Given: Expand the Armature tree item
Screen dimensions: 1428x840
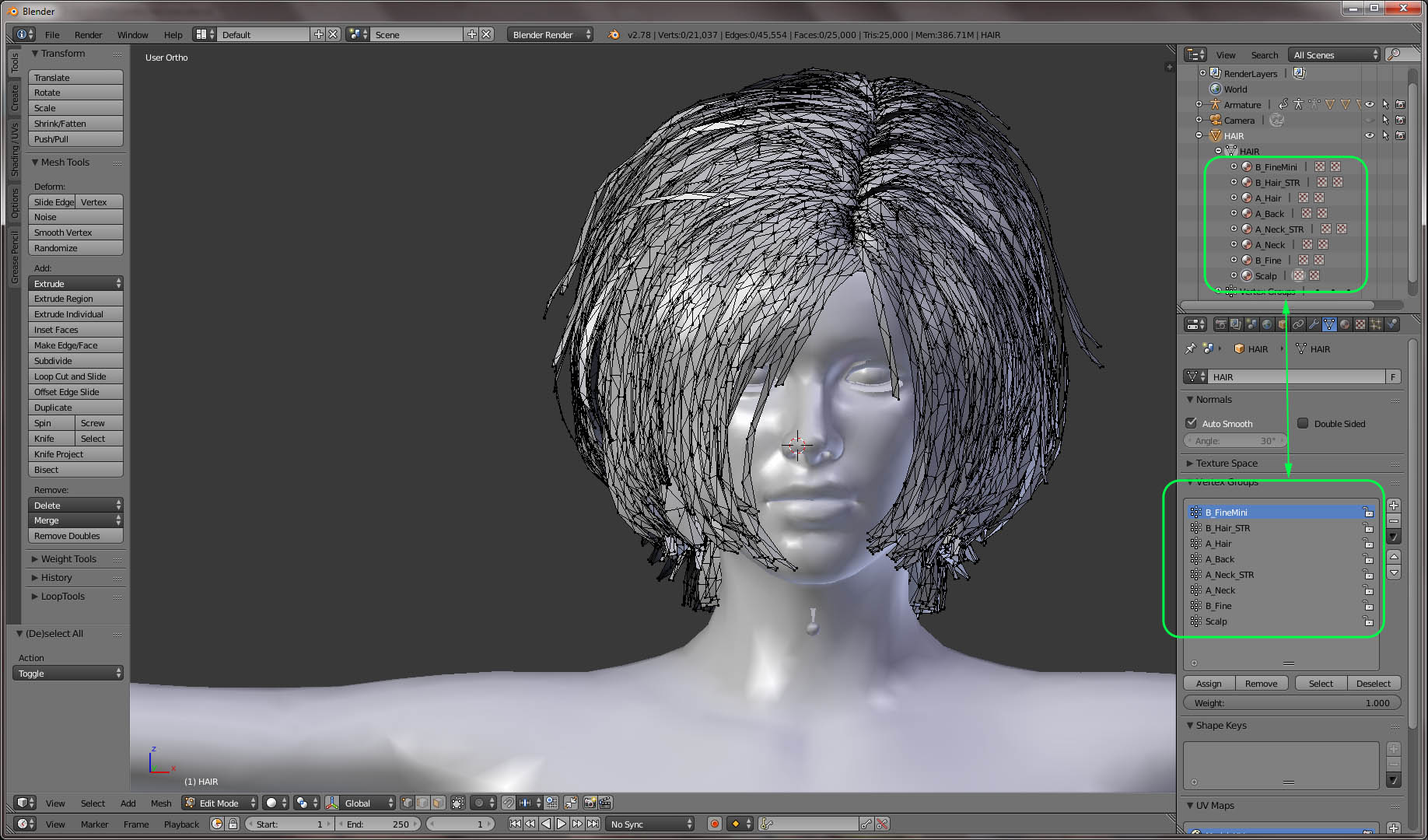Looking at the screenshot, I should pyautogui.click(x=1199, y=104).
